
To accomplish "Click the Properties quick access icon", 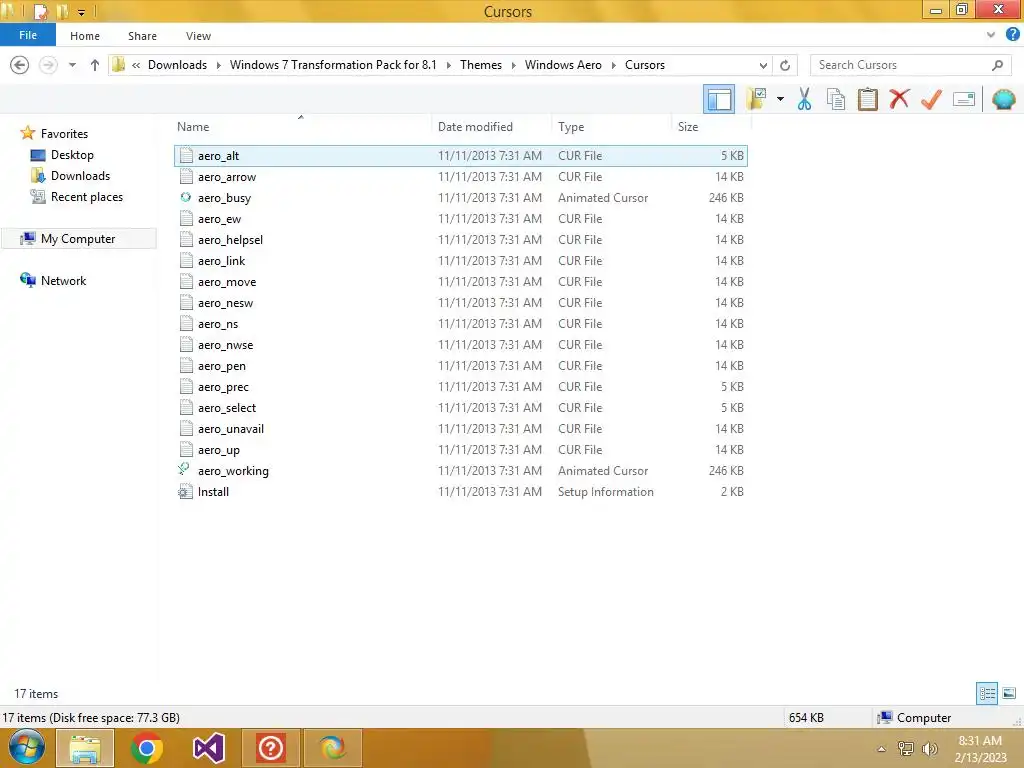I will pos(40,11).
